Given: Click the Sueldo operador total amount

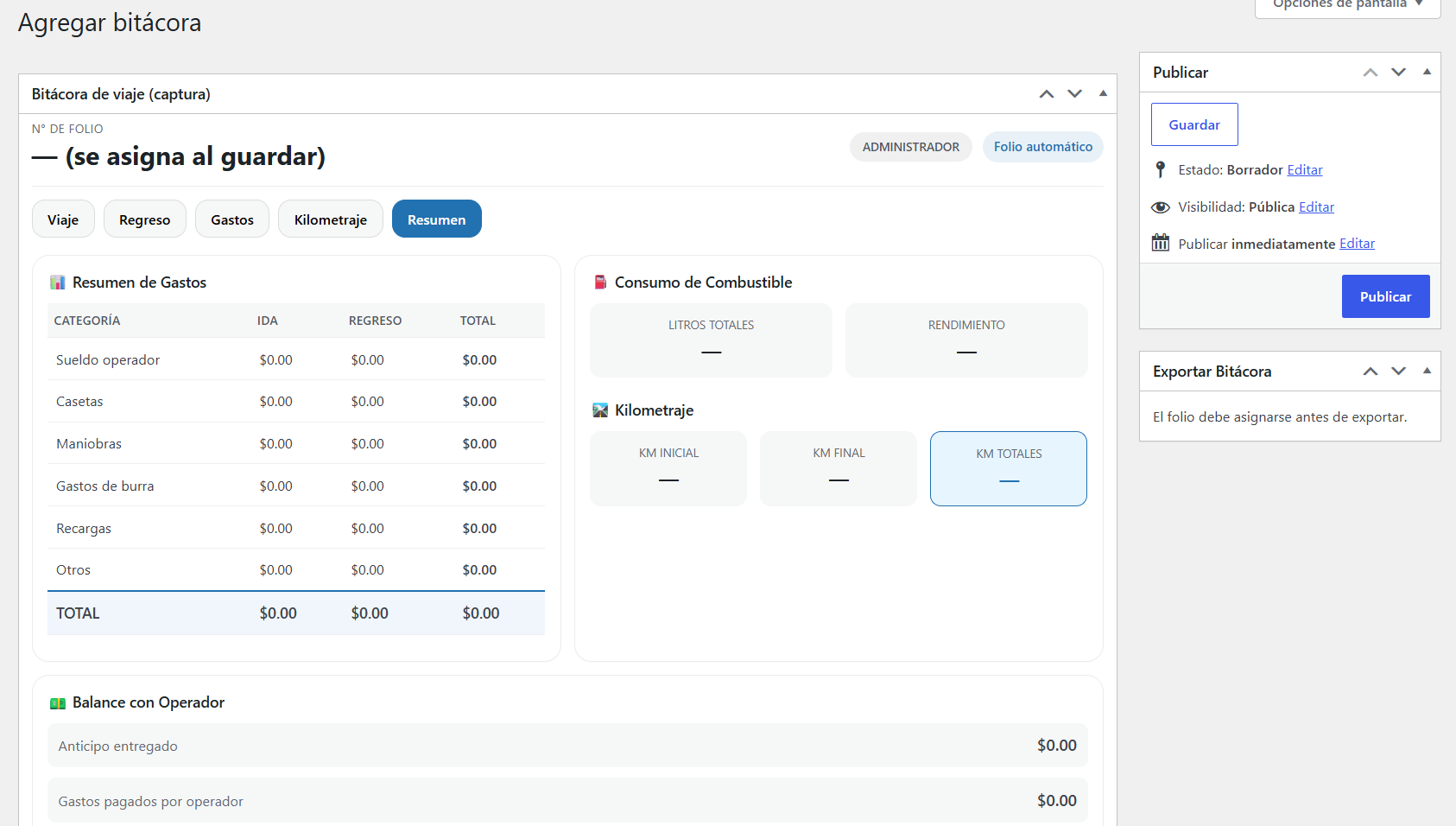Looking at the screenshot, I should pos(479,360).
